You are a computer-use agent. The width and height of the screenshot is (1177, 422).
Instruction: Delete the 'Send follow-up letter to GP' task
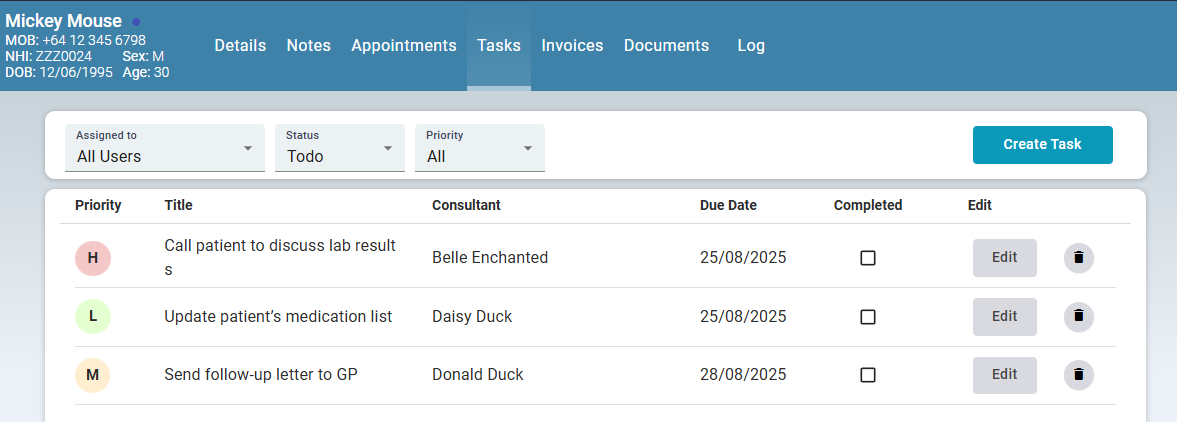(x=1078, y=375)
